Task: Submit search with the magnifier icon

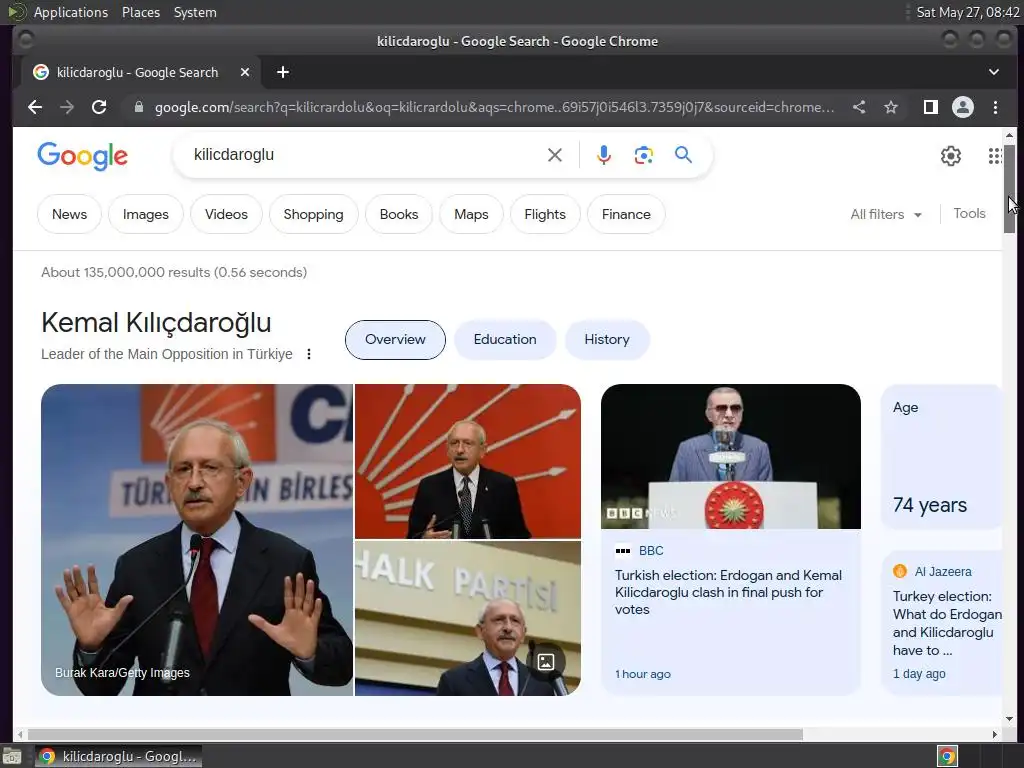Action: coord(683,155)
